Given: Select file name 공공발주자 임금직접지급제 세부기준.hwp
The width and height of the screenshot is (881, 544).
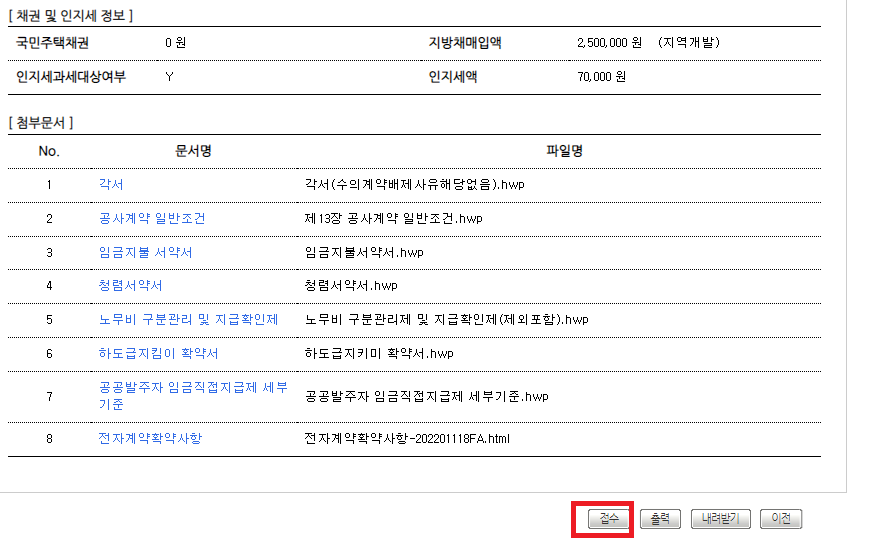Looking at the screenshot, I should 426,397.
